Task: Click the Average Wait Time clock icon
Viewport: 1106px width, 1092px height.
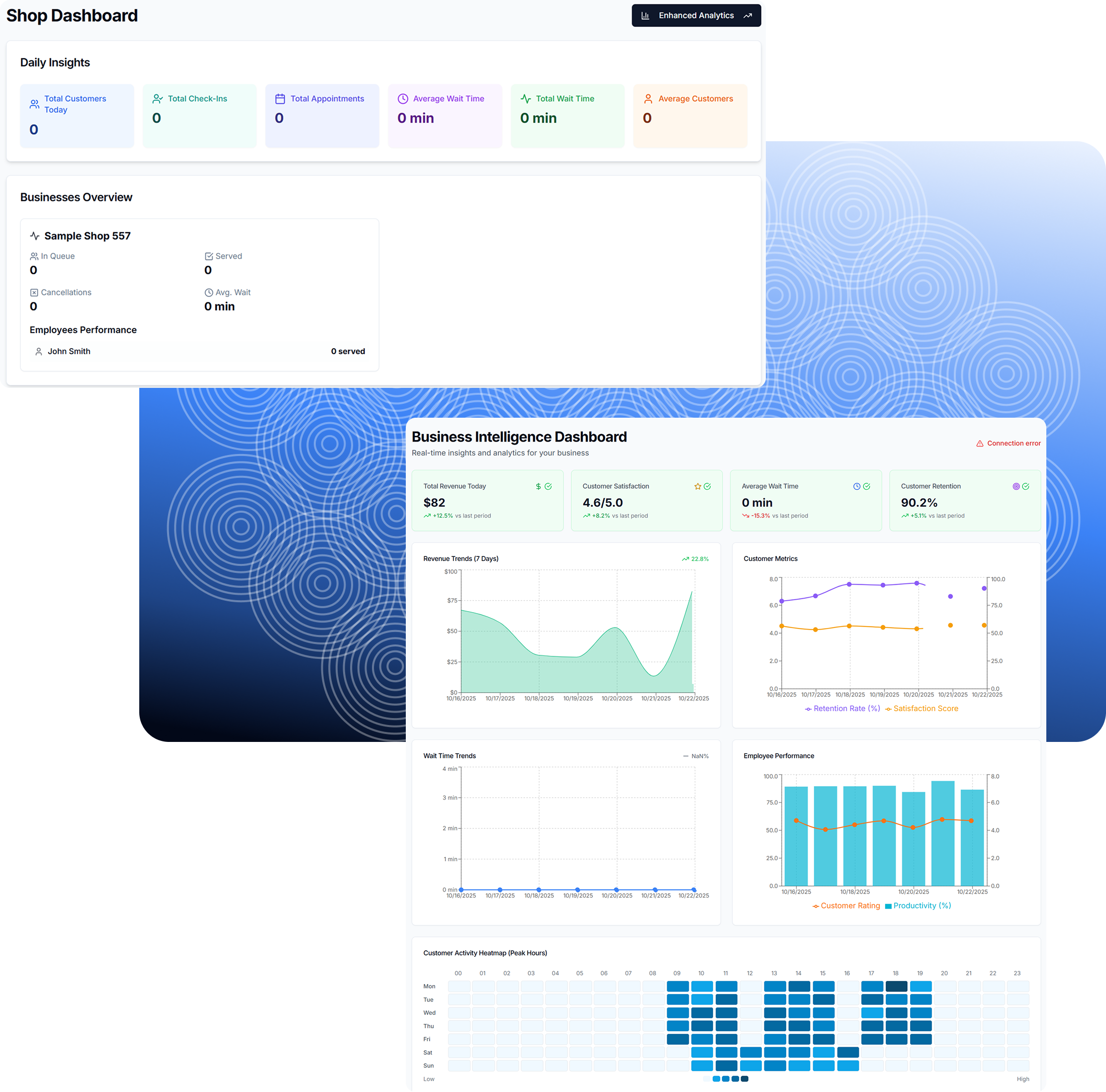Action: [x=403, y=99]
